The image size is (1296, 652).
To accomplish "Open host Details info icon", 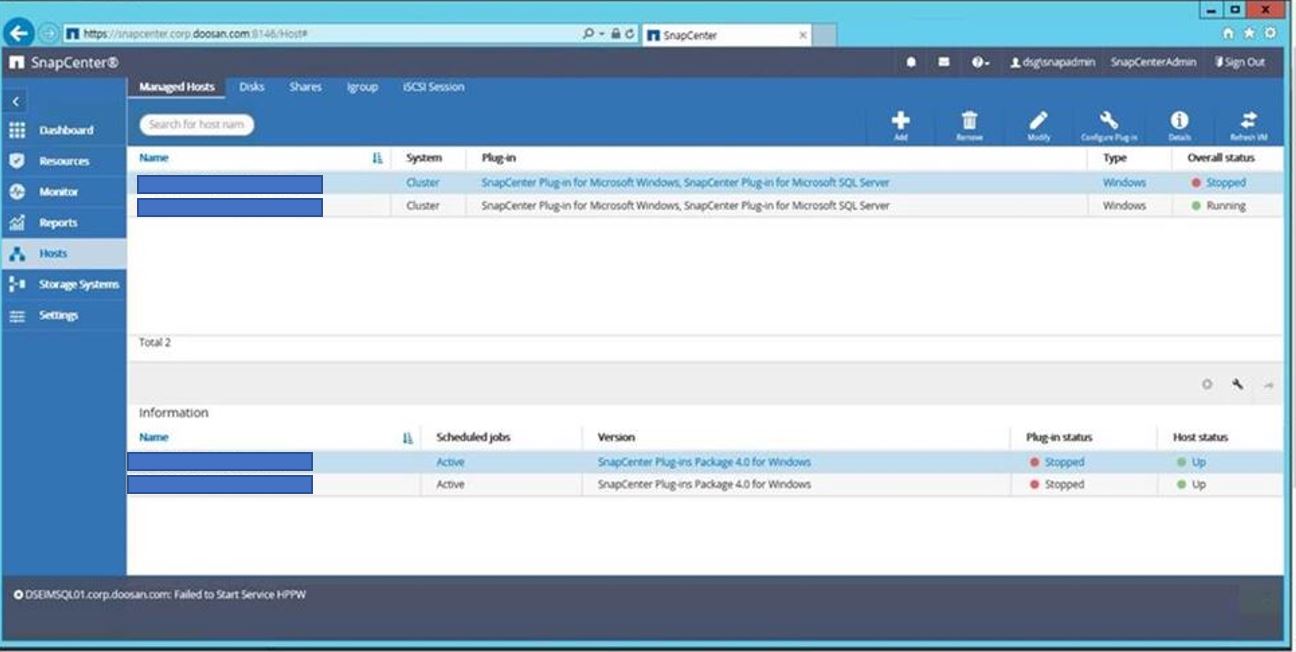I will 1179,122.
